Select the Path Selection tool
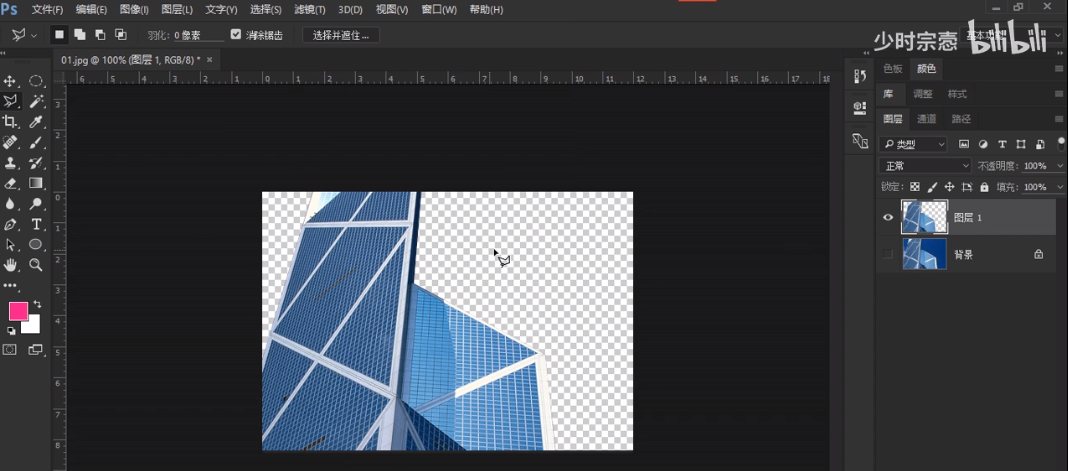This screenshot has width=1068, height=471. [x=10, y=244]
